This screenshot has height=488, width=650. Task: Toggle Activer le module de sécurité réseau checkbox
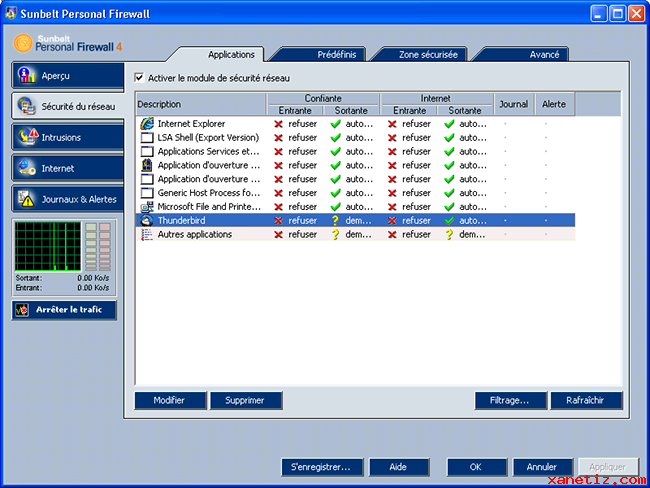click(139, 78)
